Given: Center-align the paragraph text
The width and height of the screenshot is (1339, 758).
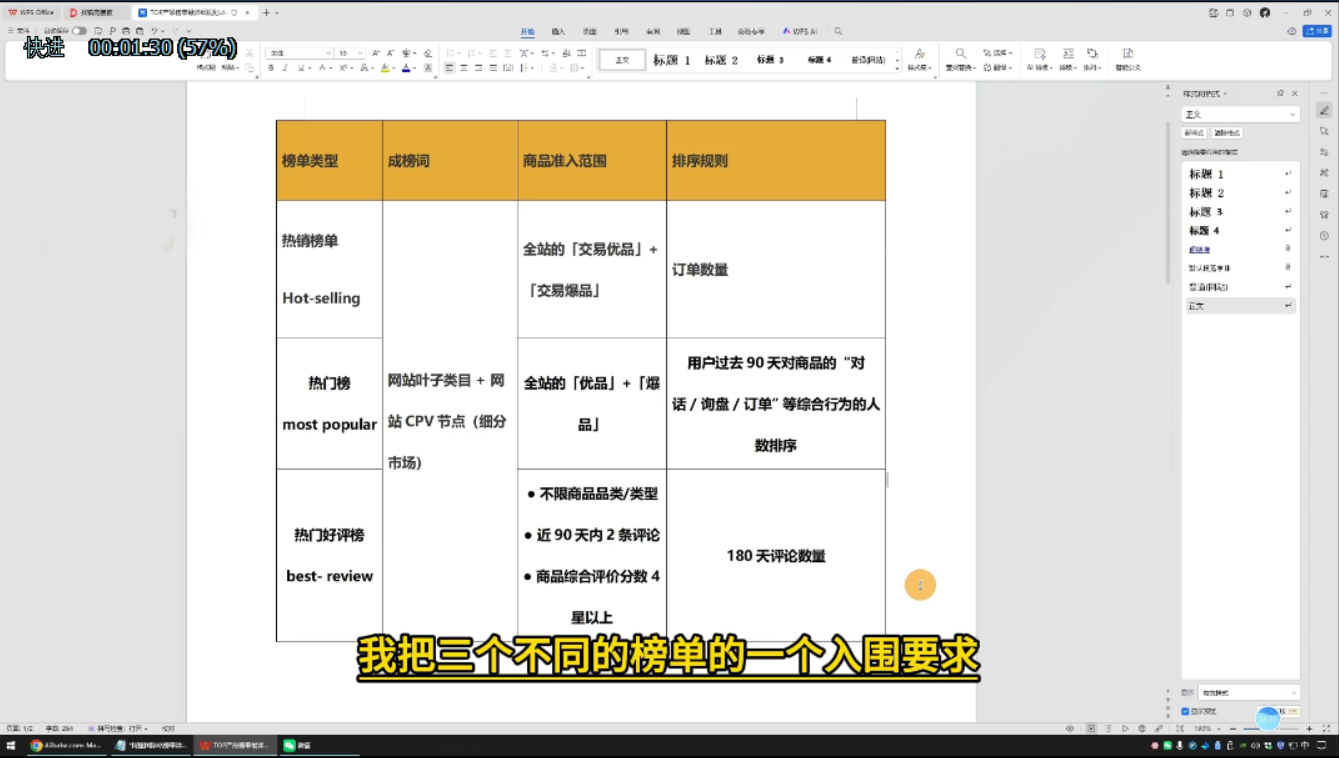Looking at the screenshot, I should click(464, 68).
